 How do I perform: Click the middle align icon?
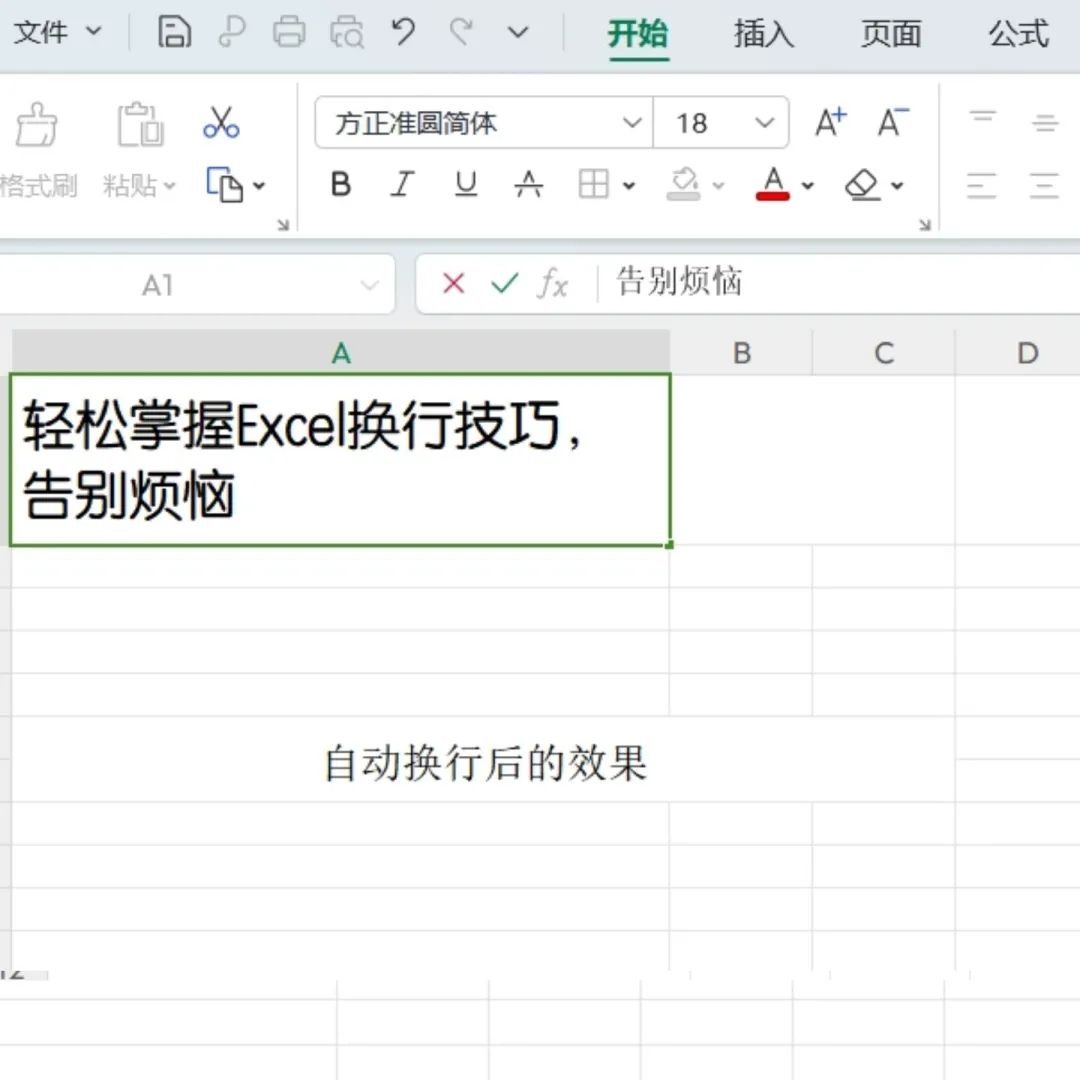[1045, 122]
